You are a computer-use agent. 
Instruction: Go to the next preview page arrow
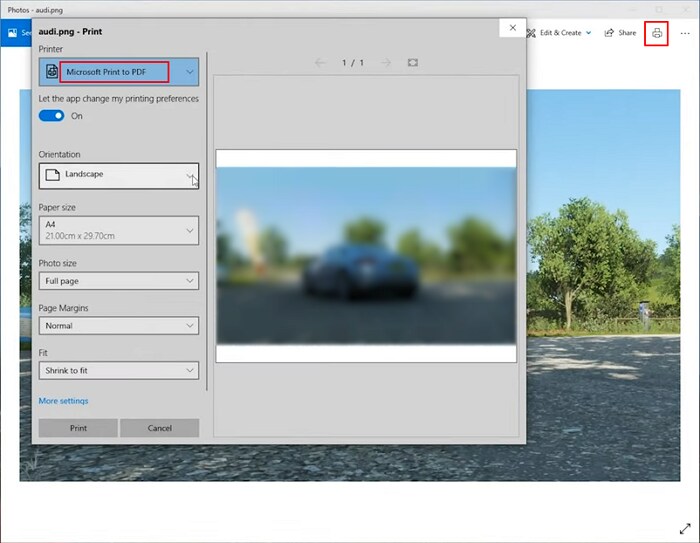click(386, 63)
